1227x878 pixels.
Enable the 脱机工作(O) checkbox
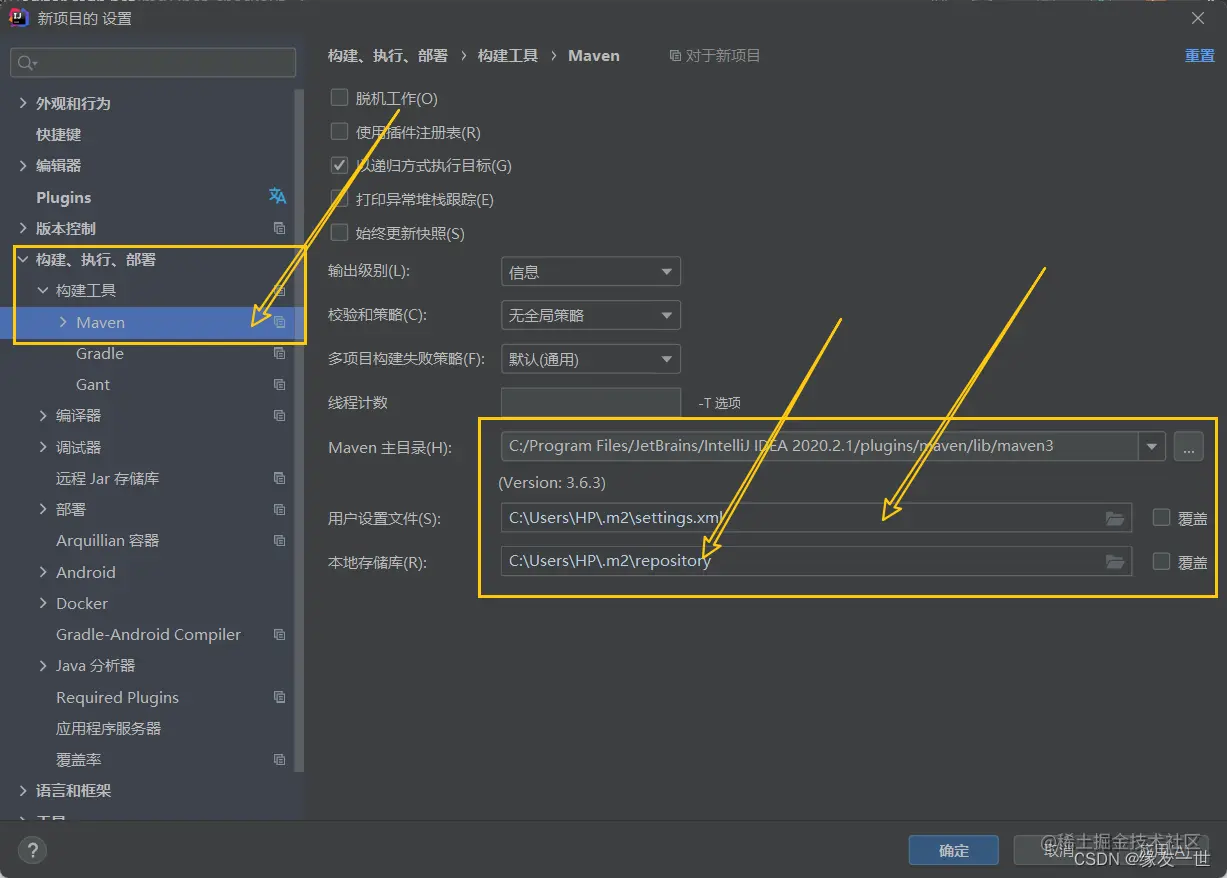coord(339,98)
